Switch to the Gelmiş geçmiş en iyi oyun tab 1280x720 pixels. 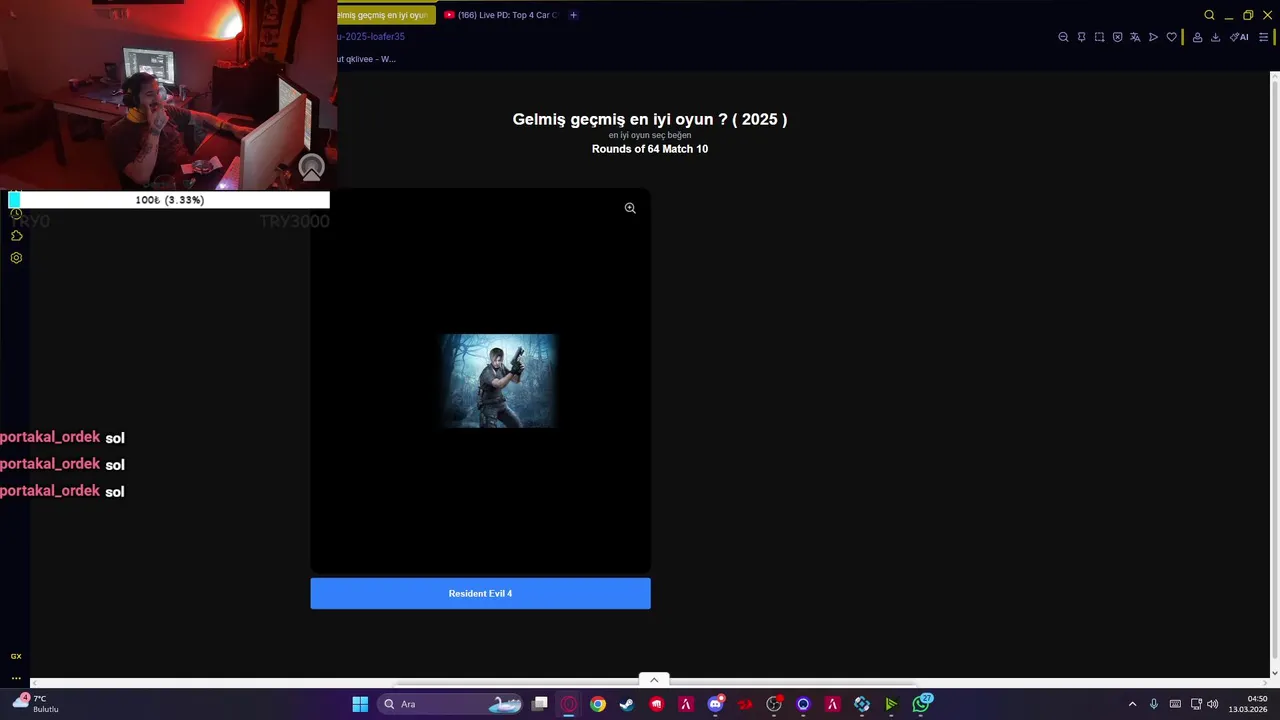point(386,15)
